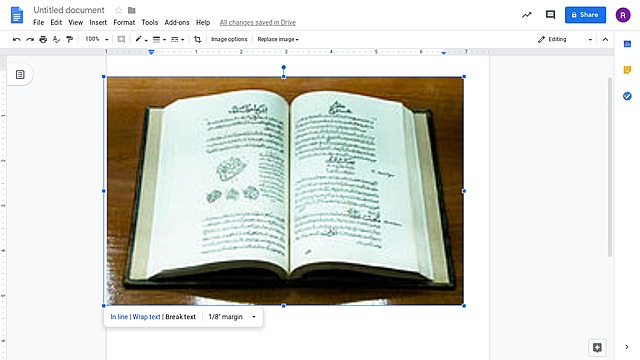Click All changes saved in Drive link
640x360 pixels.
[x=258, y=22]
